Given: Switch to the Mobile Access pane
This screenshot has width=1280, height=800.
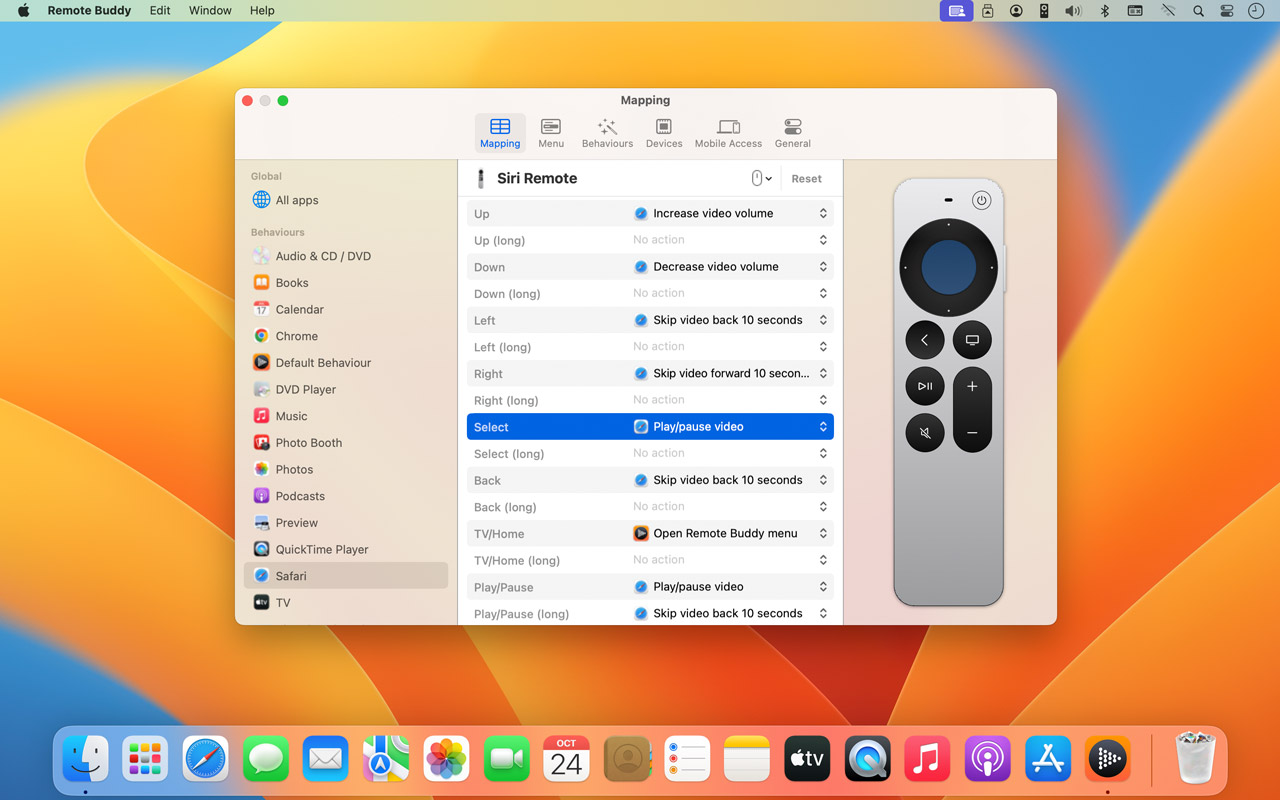Looking at the screenshot, I should (728, 132).
